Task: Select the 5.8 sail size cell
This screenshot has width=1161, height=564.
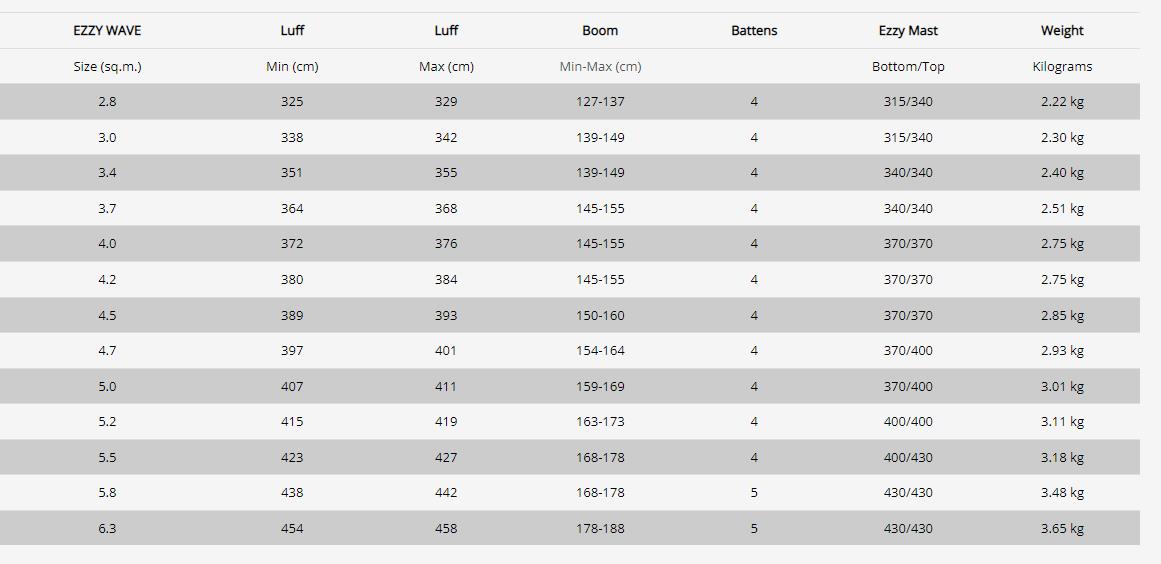Action: click(x=107, y=493)
